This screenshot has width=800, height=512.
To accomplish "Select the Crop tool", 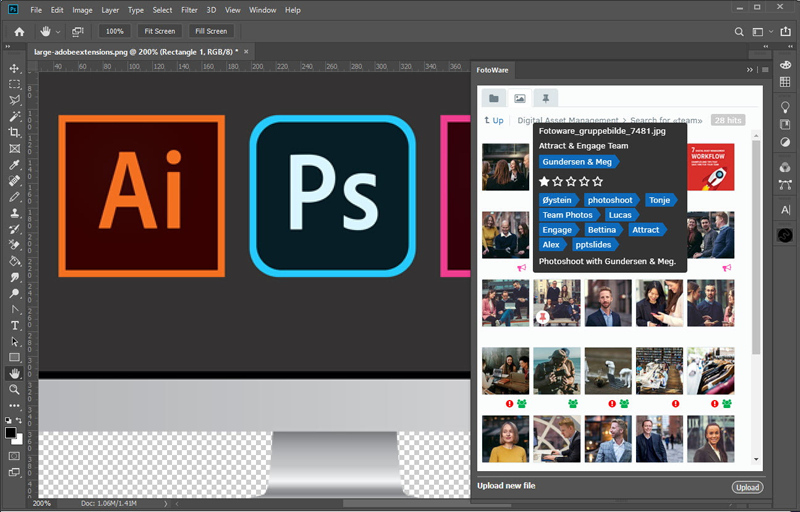I will [x=14, y=133].
